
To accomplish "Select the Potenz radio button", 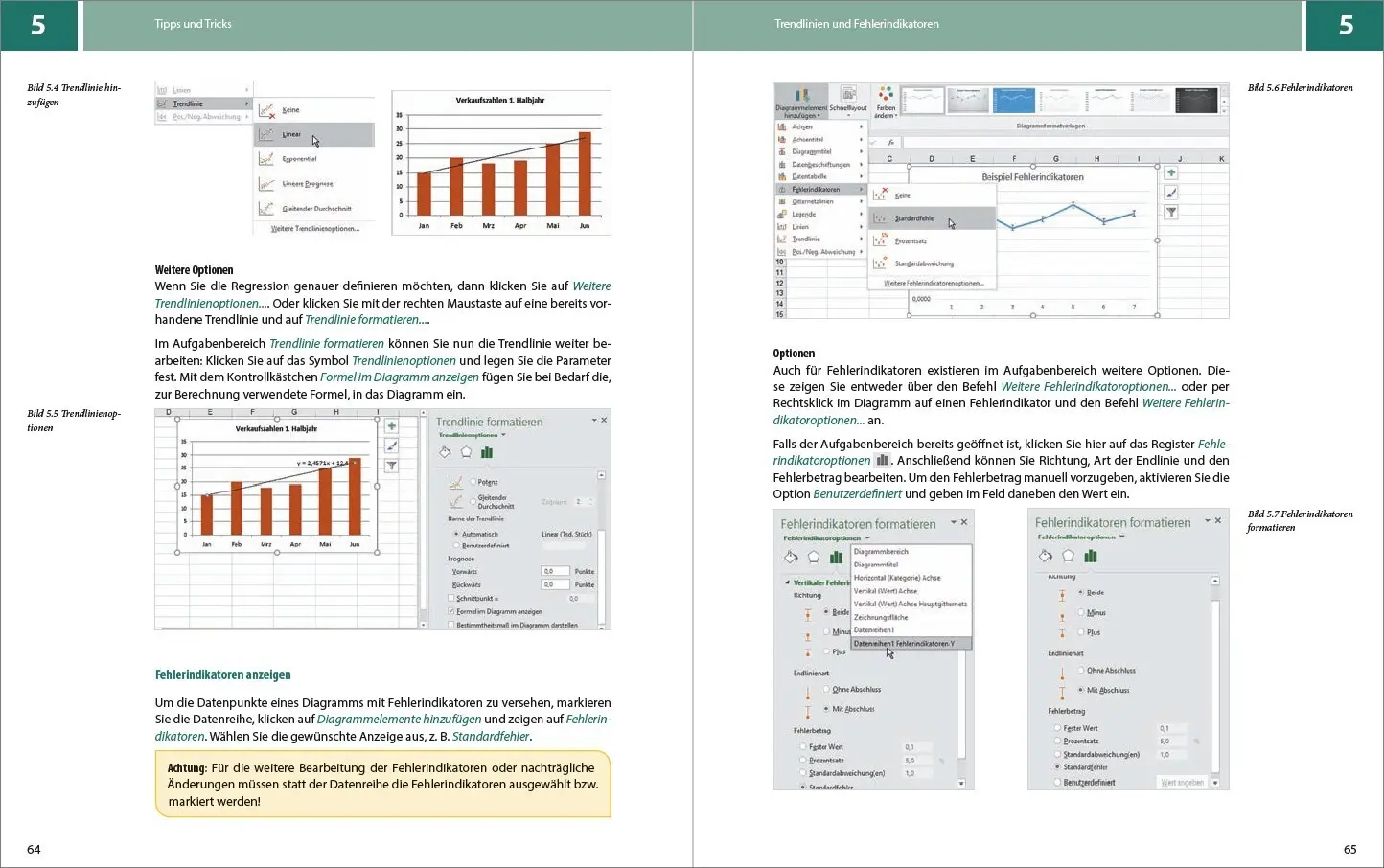I will point(473,482).
